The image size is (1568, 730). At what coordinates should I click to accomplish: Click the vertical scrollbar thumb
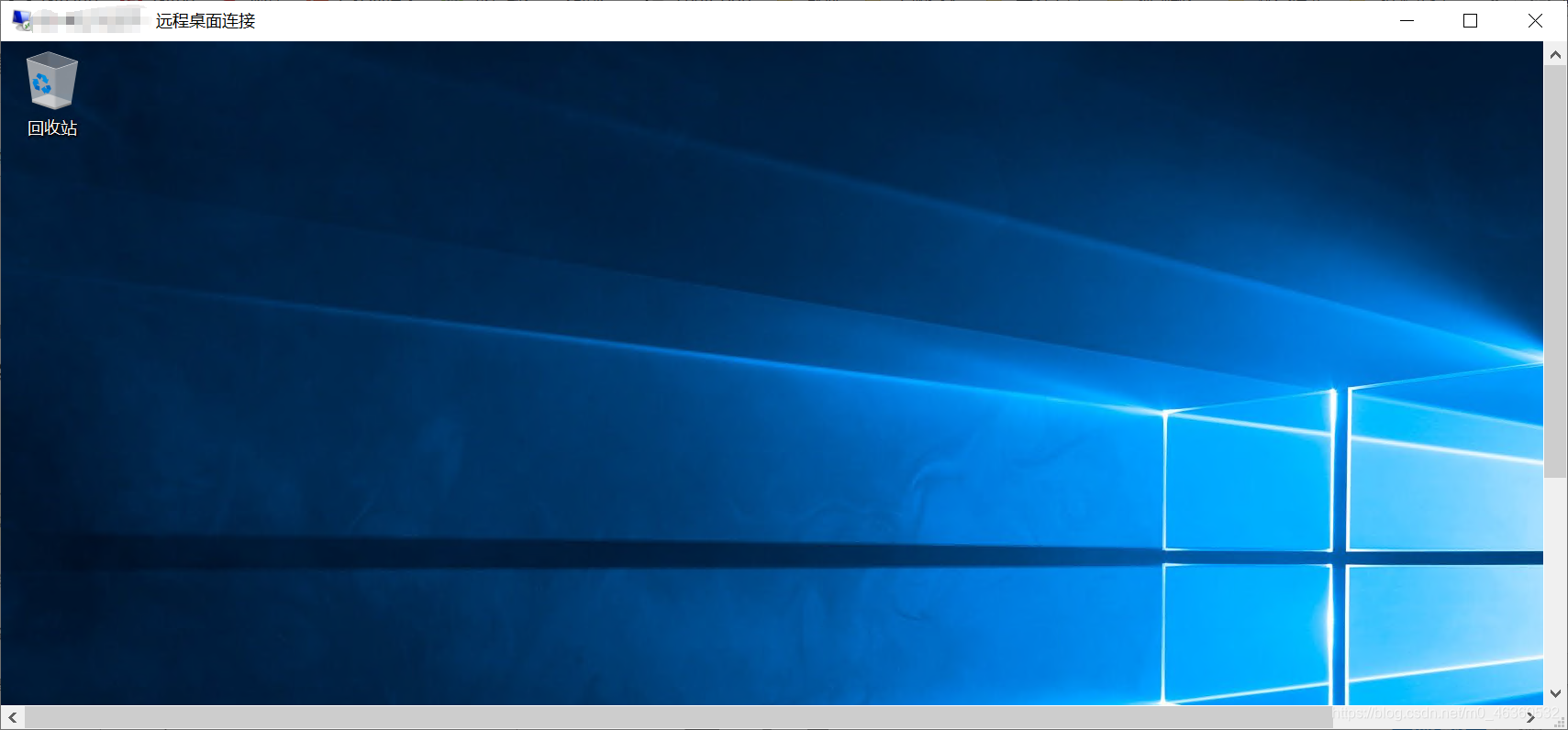(x=1555, y=271)
